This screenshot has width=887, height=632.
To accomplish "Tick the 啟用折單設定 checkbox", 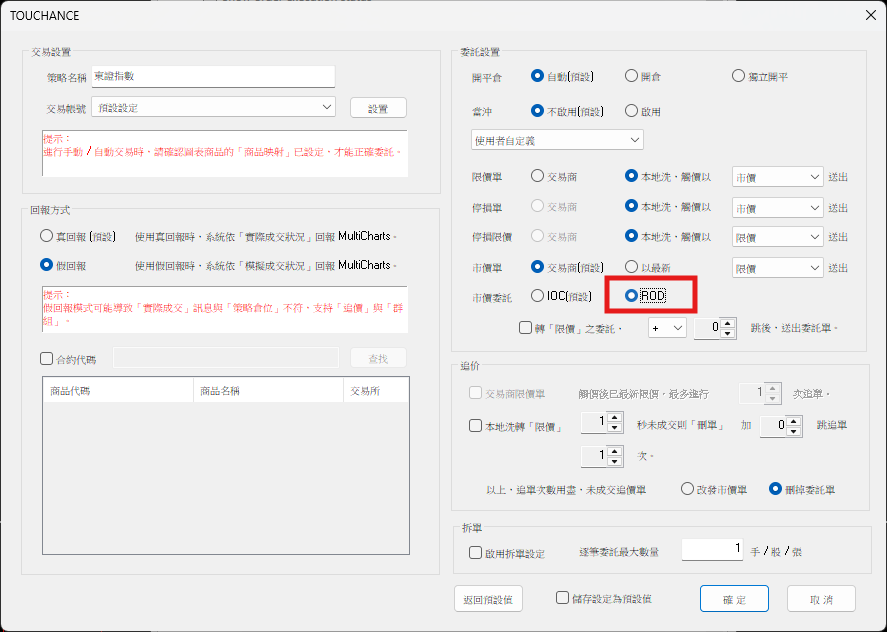I will coord(476,552).
